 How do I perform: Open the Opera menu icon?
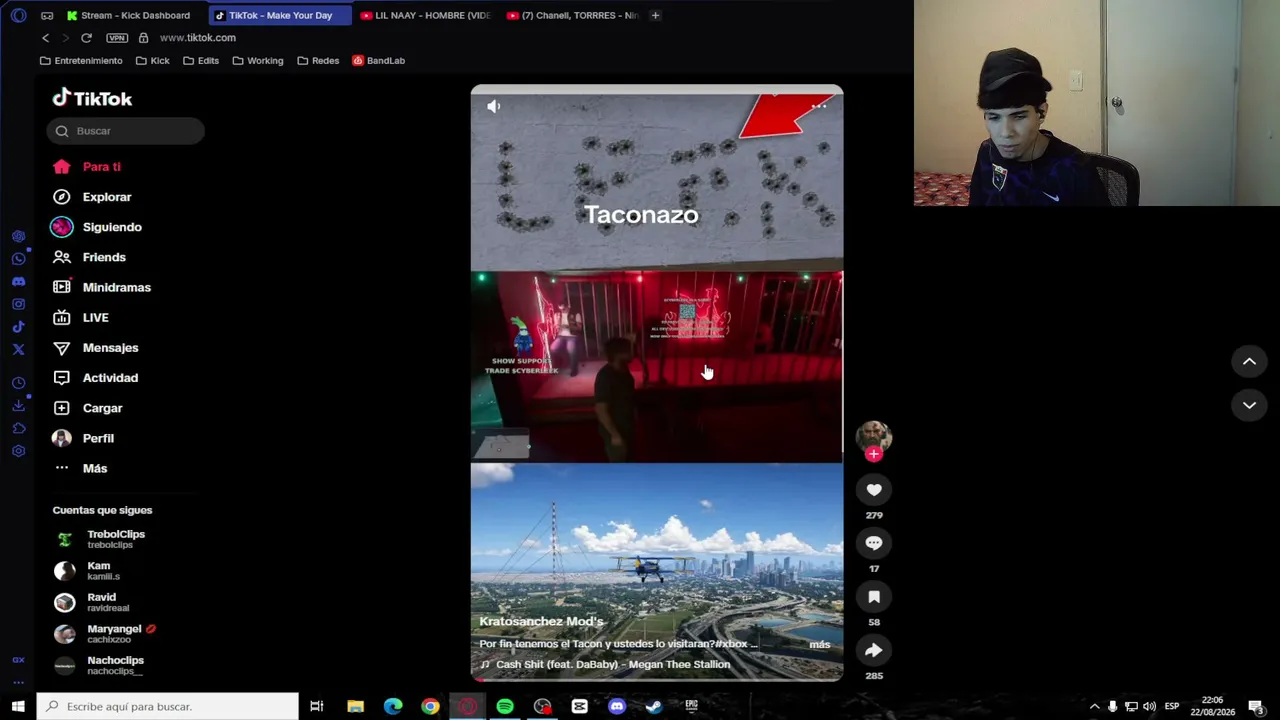(x=18, y=15)
